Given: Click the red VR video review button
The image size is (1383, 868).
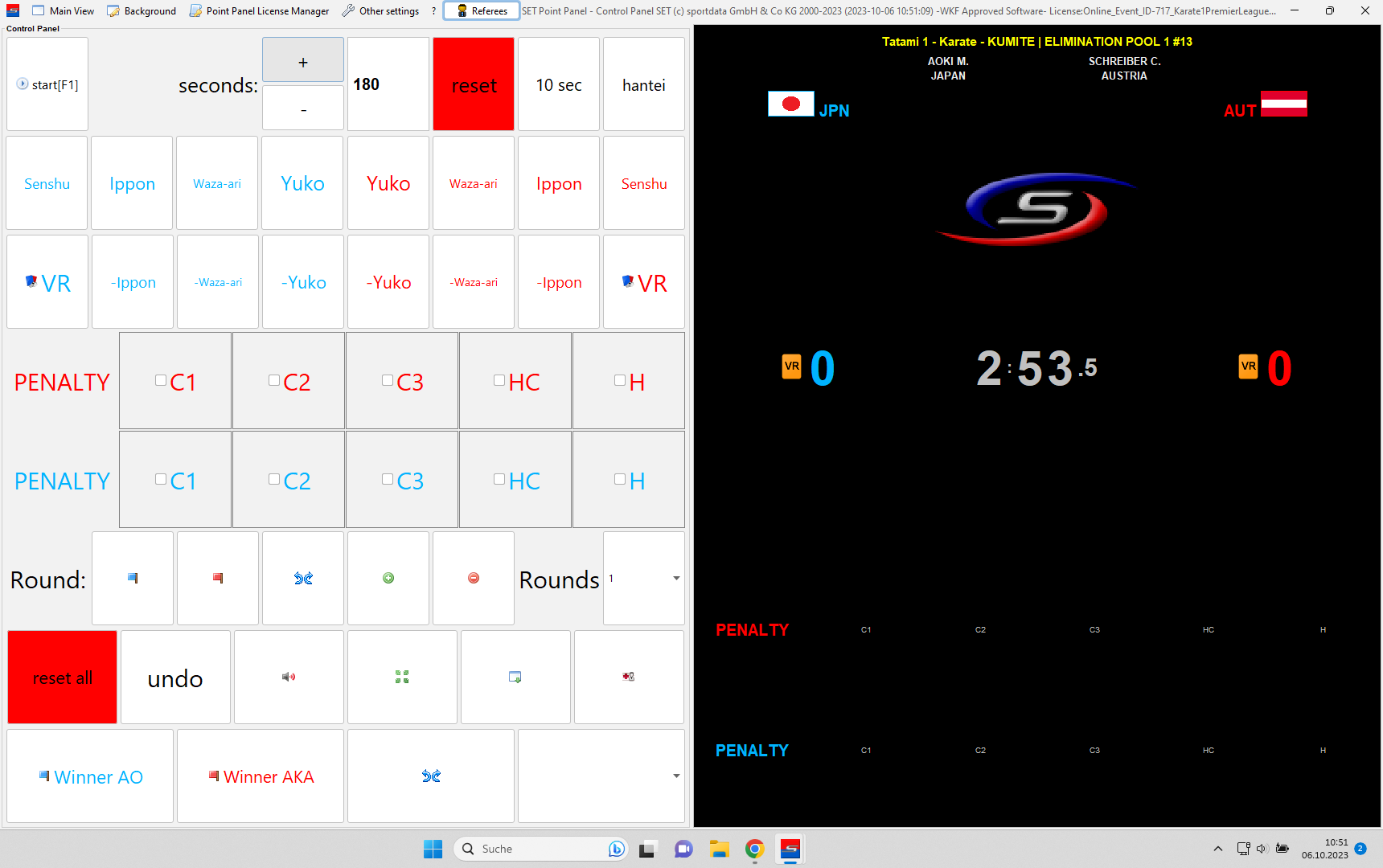Looking at the screenshot, I should (644, 282).
